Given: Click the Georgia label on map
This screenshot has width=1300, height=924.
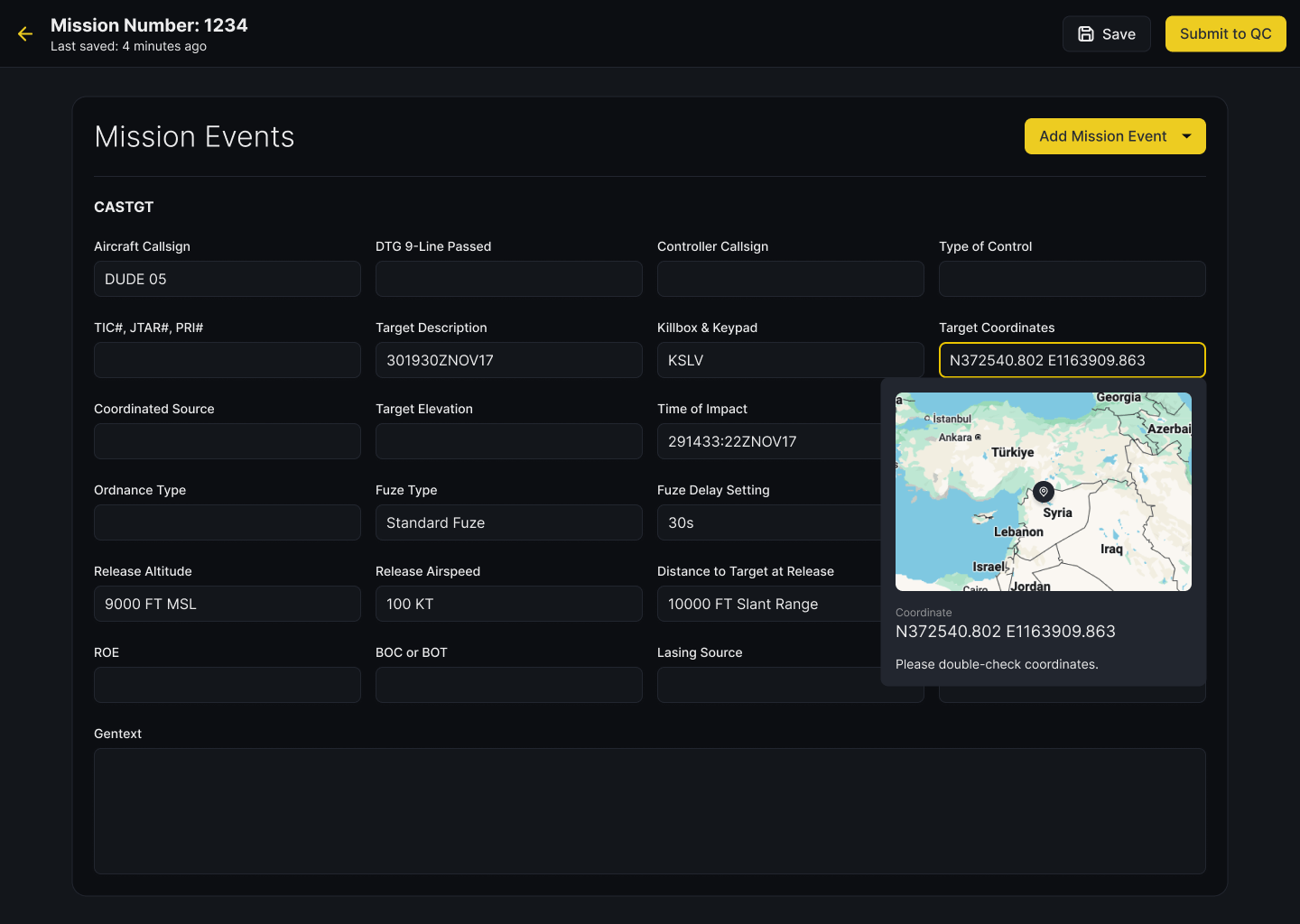Looking at the screenshot, I should [1119, 397].
